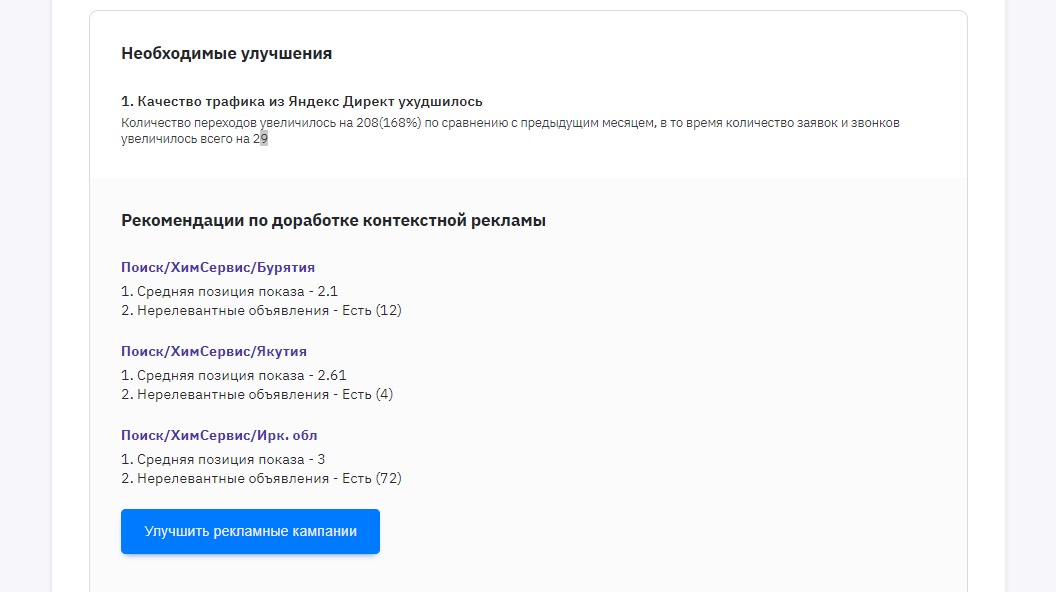
Task: Click the 208(168%) value in the paragraph
Action: [389, 123]
